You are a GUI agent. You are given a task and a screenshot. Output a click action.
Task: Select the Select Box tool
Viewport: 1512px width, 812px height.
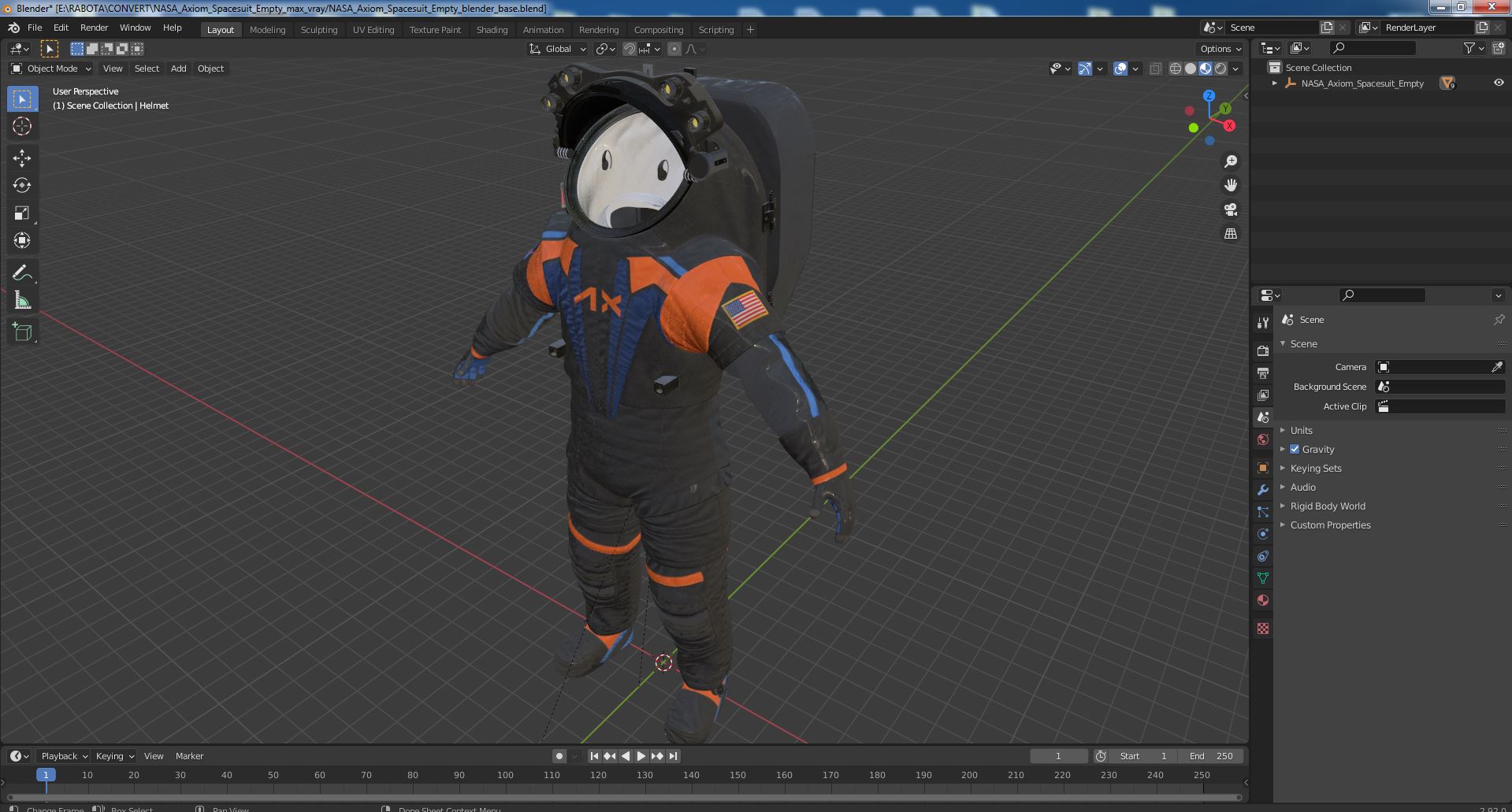pos(22,98)
